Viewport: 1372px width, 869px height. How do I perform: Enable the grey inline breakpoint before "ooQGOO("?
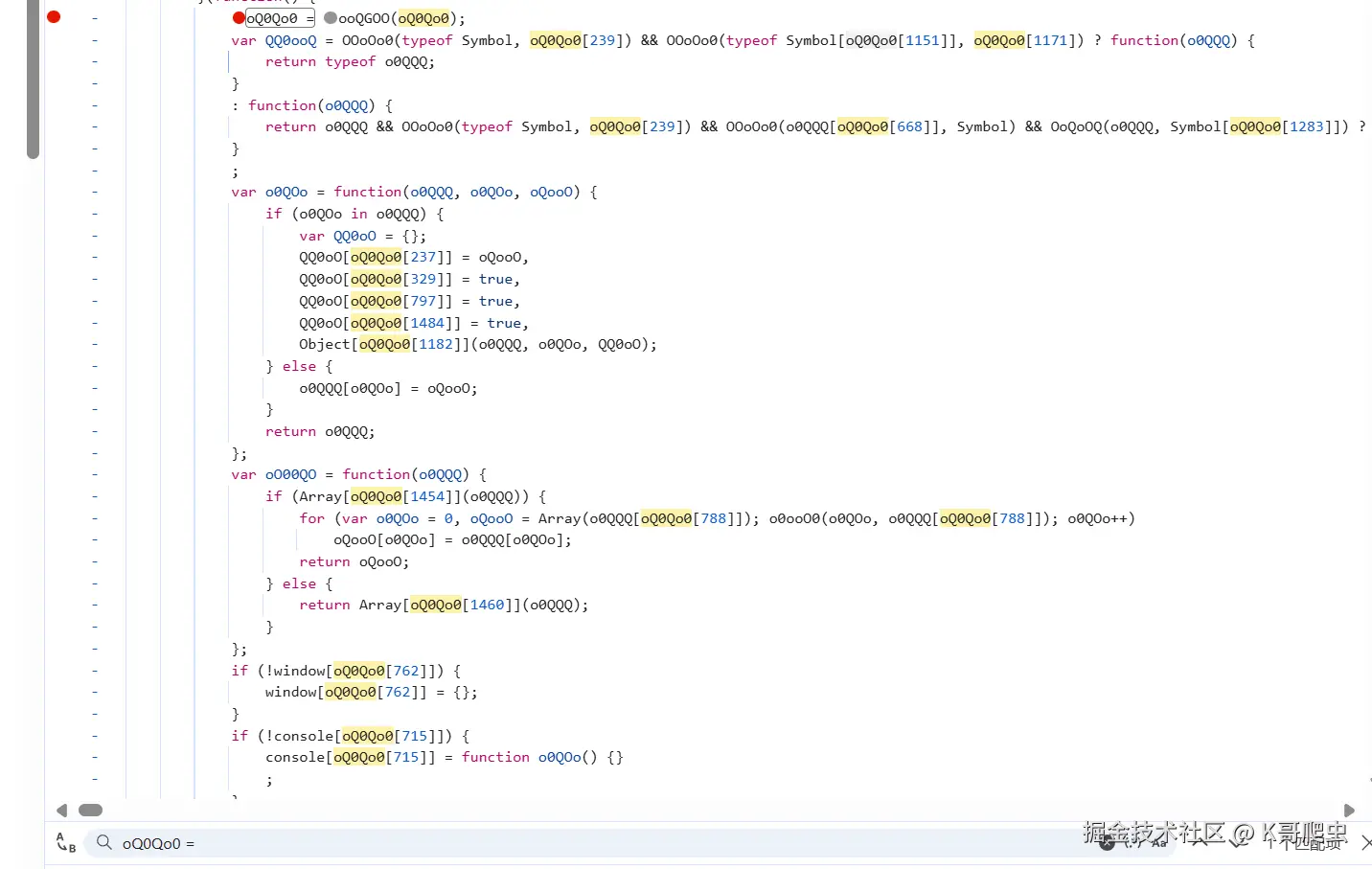[x=331, y=18]
